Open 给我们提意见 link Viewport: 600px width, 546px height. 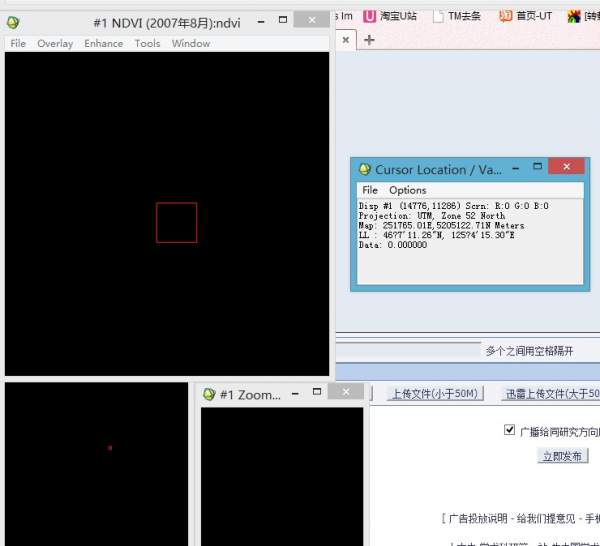click(x=546, y=519)
